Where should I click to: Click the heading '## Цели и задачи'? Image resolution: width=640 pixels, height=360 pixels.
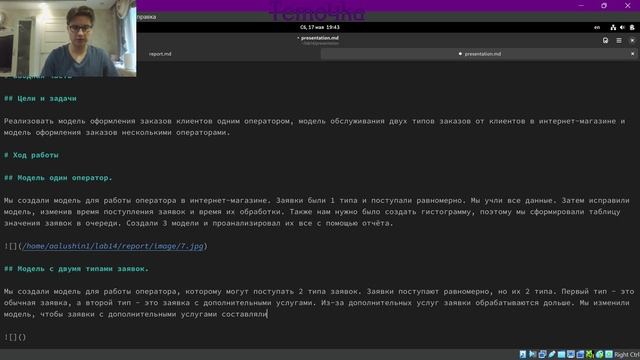(40, 98)
